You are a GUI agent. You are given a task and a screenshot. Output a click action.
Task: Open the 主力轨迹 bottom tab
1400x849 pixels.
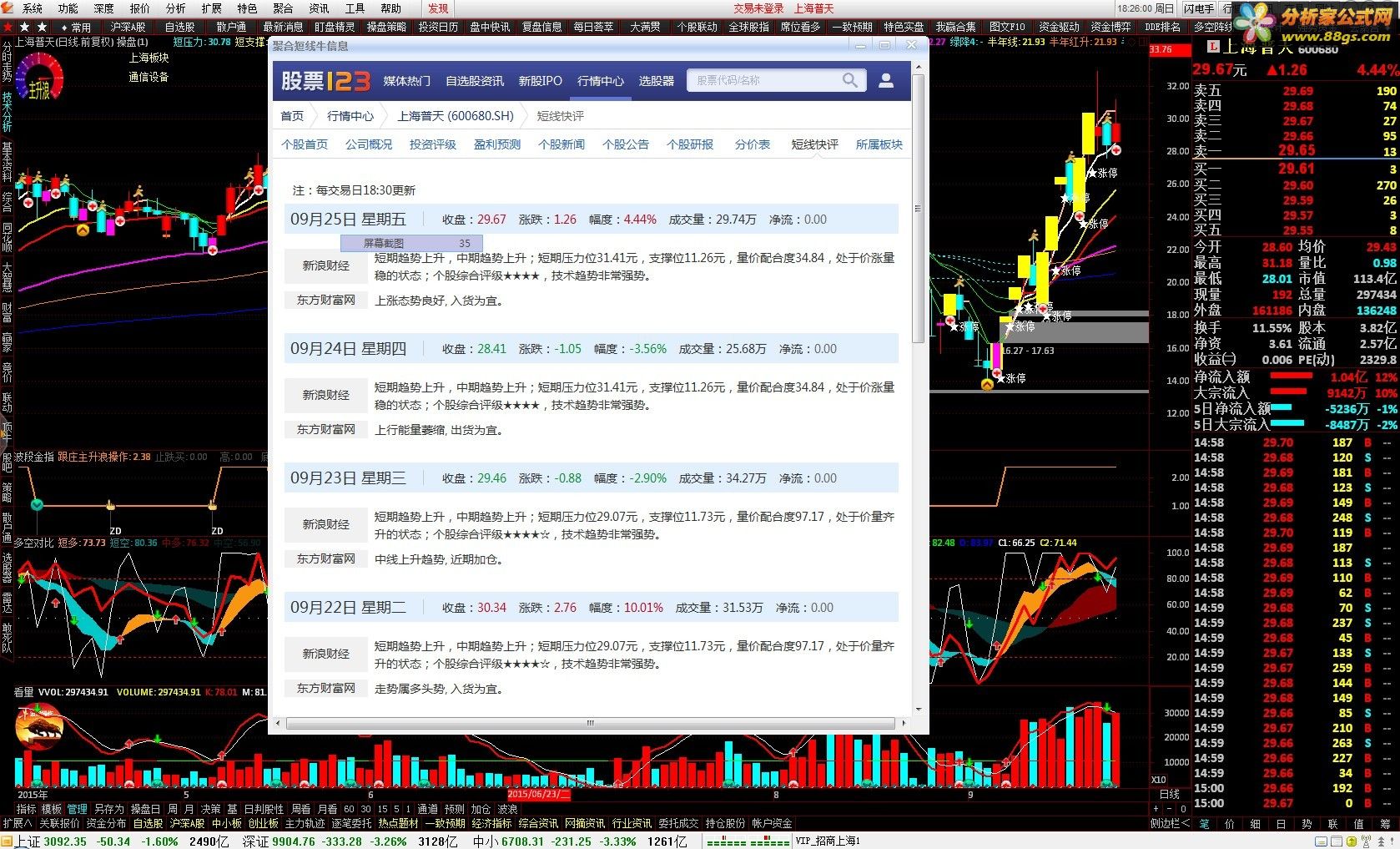click(305, 823)
